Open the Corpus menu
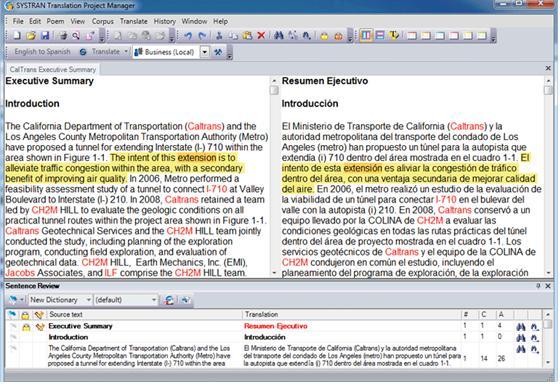Screen dimensions: 560x386 tap(102, 21)
